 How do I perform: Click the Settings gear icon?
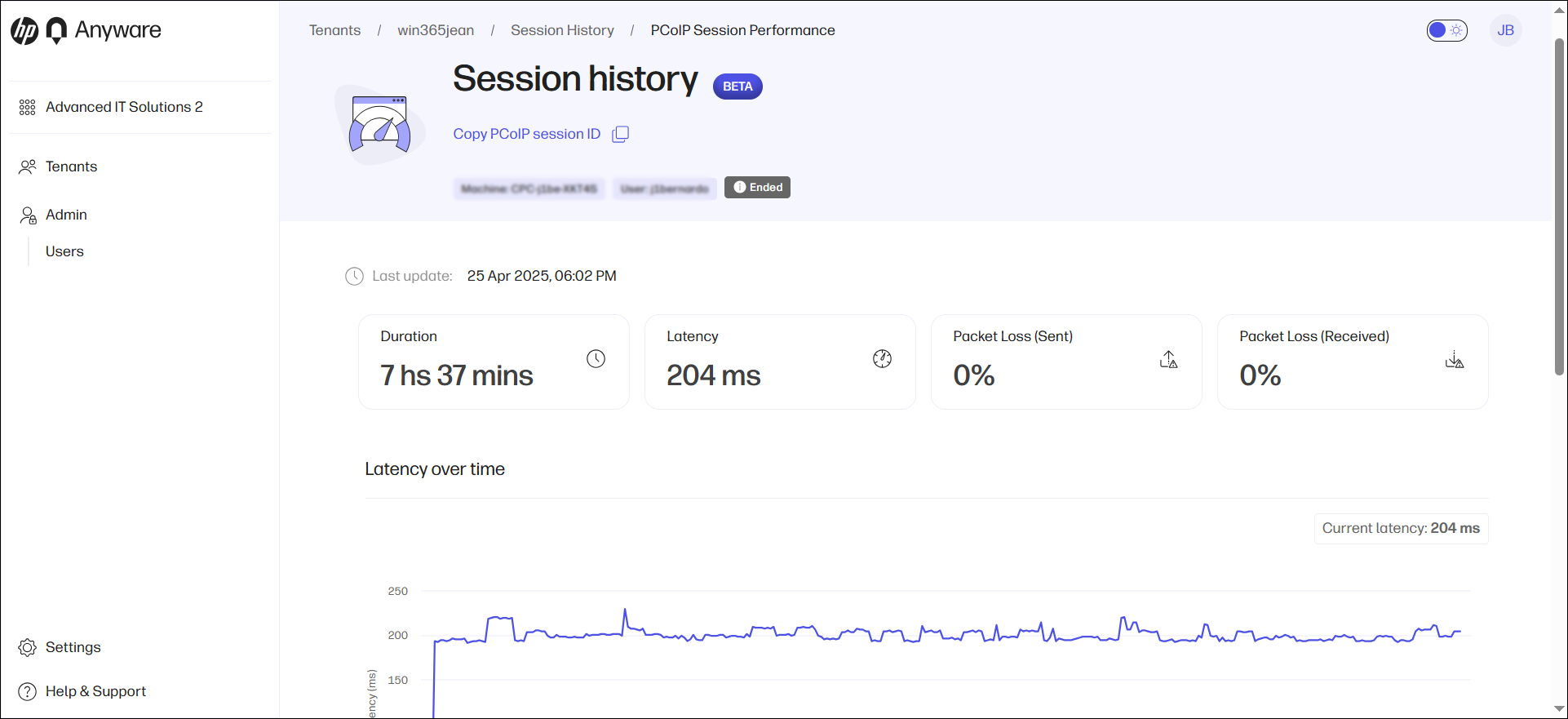pyautogui.click(x=28, y=647)
